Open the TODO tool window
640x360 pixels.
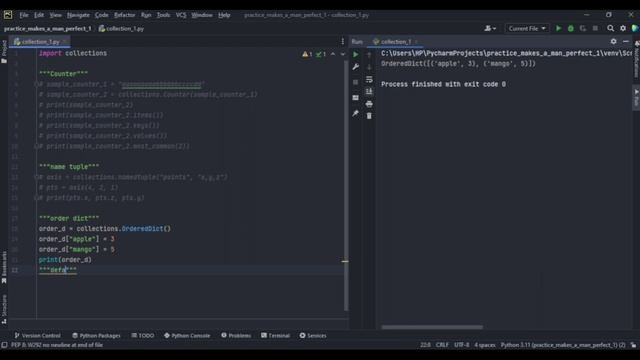[143, 336]
